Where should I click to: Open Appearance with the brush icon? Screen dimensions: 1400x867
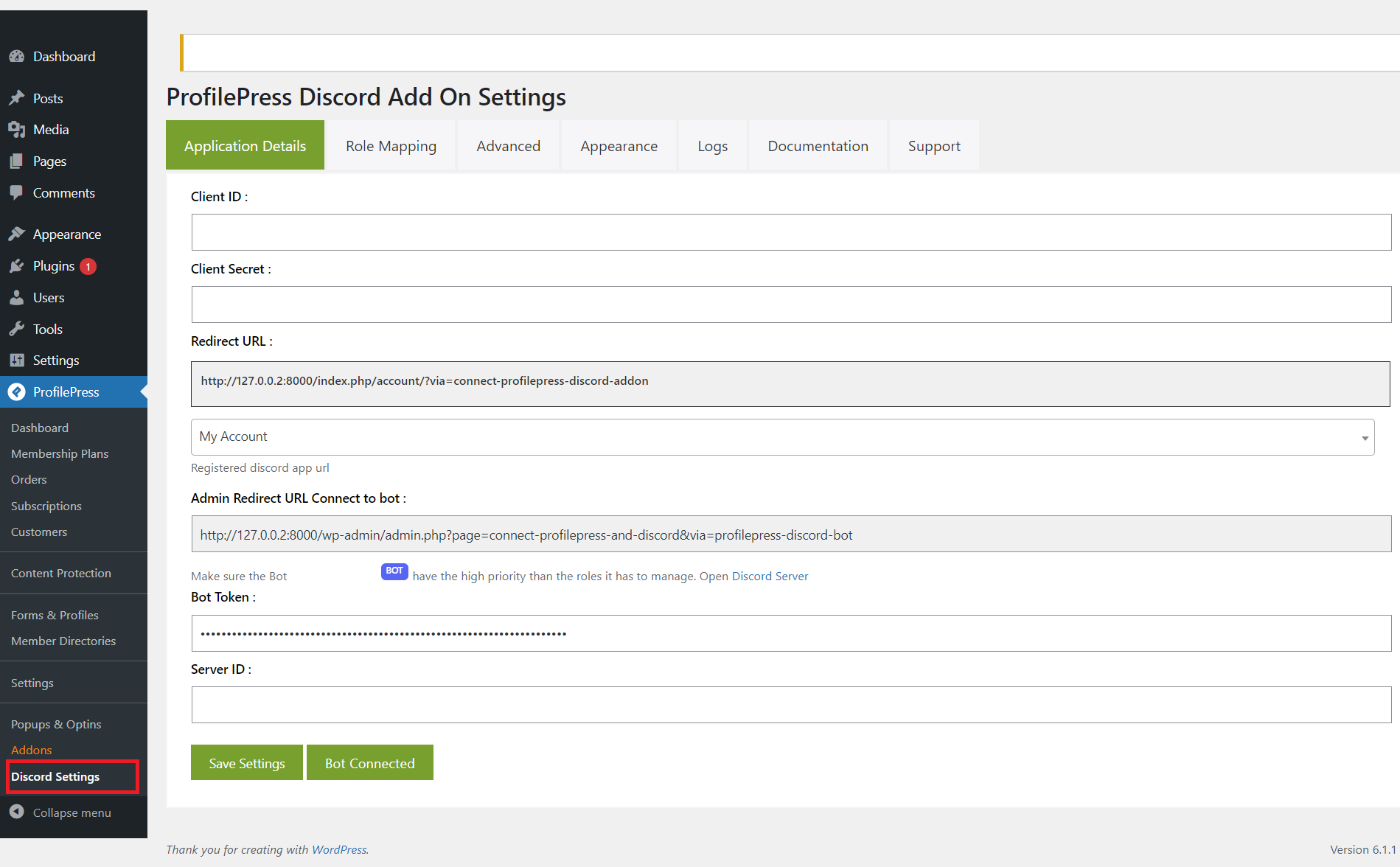(18, 234)
